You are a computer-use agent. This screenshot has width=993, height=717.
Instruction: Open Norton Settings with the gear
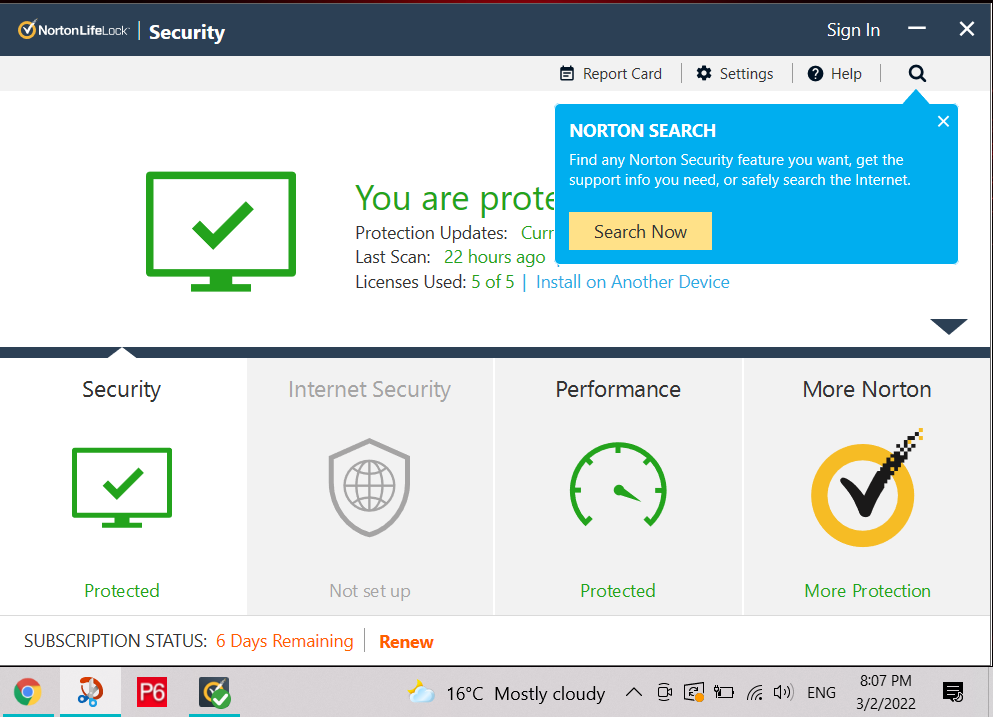click(735, 73)
